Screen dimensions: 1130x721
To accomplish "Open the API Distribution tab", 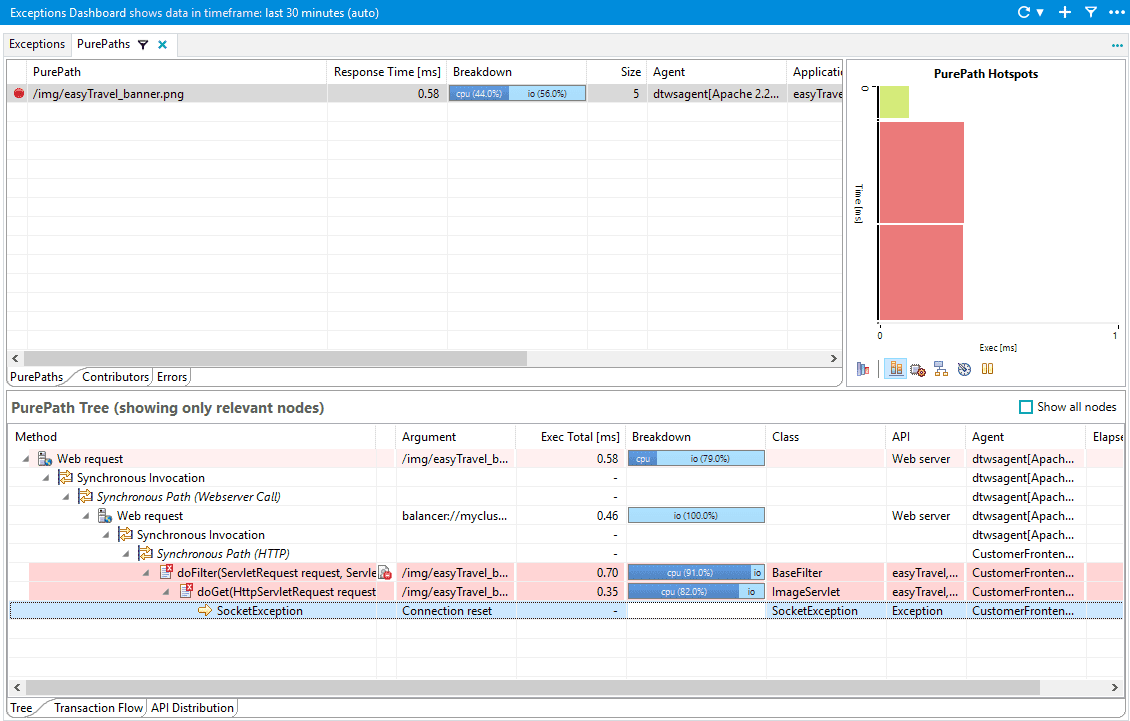I will 192,708.
